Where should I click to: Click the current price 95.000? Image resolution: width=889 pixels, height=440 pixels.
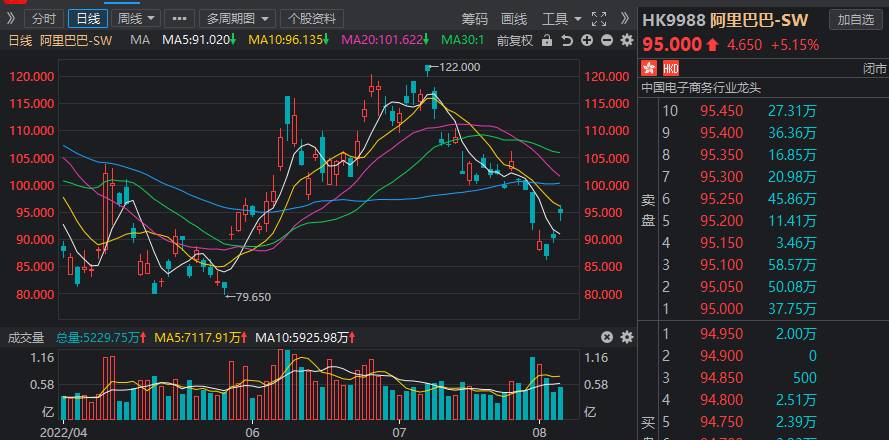click(672, 45)
